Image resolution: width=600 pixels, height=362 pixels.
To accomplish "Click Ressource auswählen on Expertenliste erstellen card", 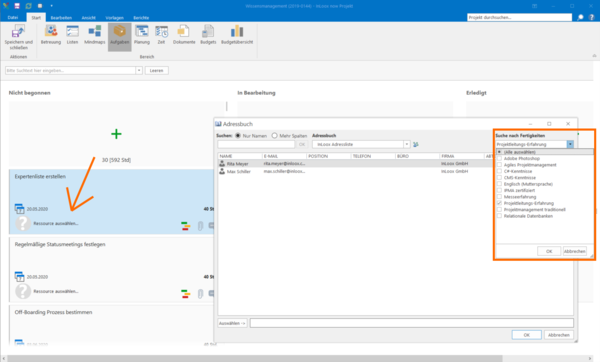I will point(56,223).
